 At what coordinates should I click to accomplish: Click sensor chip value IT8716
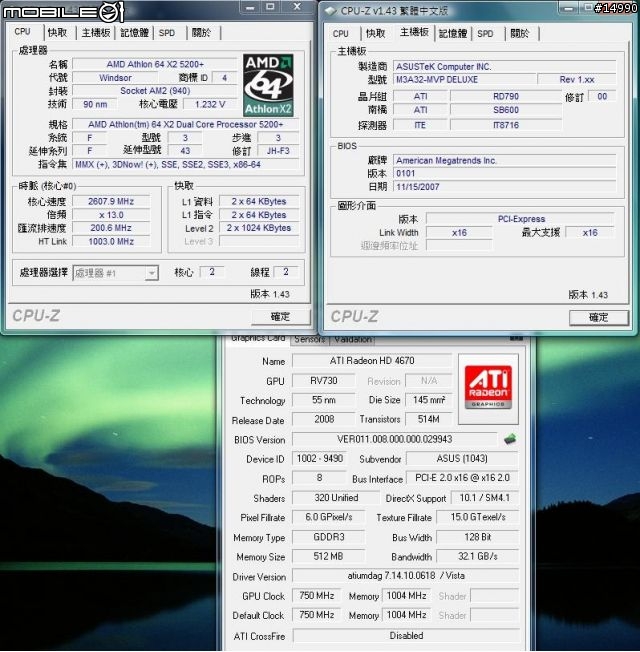pyautogui.click(x=506, y=125)
